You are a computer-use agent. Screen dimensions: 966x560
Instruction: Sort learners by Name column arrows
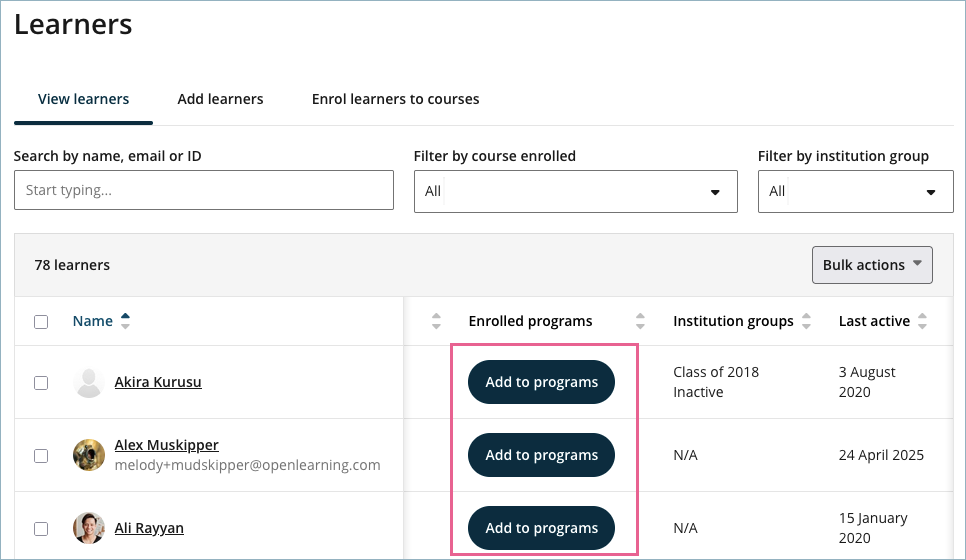coord(125,321)
